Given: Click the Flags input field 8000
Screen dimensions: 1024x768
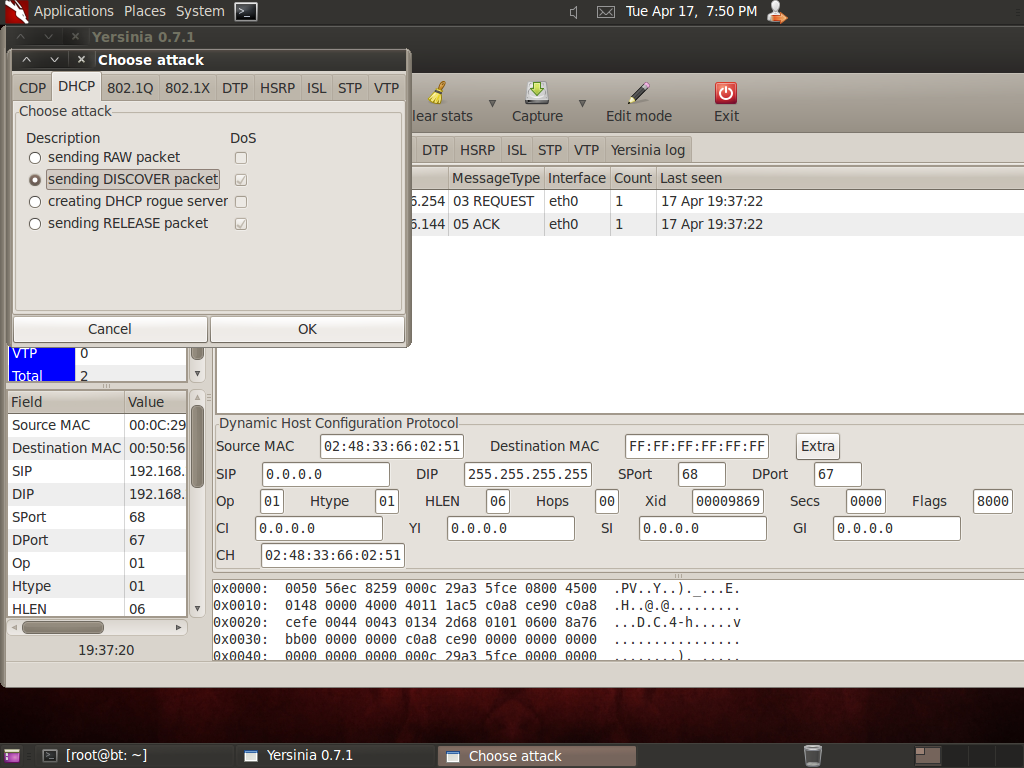Looking at the screenshot, I should [x=993, y=502].
